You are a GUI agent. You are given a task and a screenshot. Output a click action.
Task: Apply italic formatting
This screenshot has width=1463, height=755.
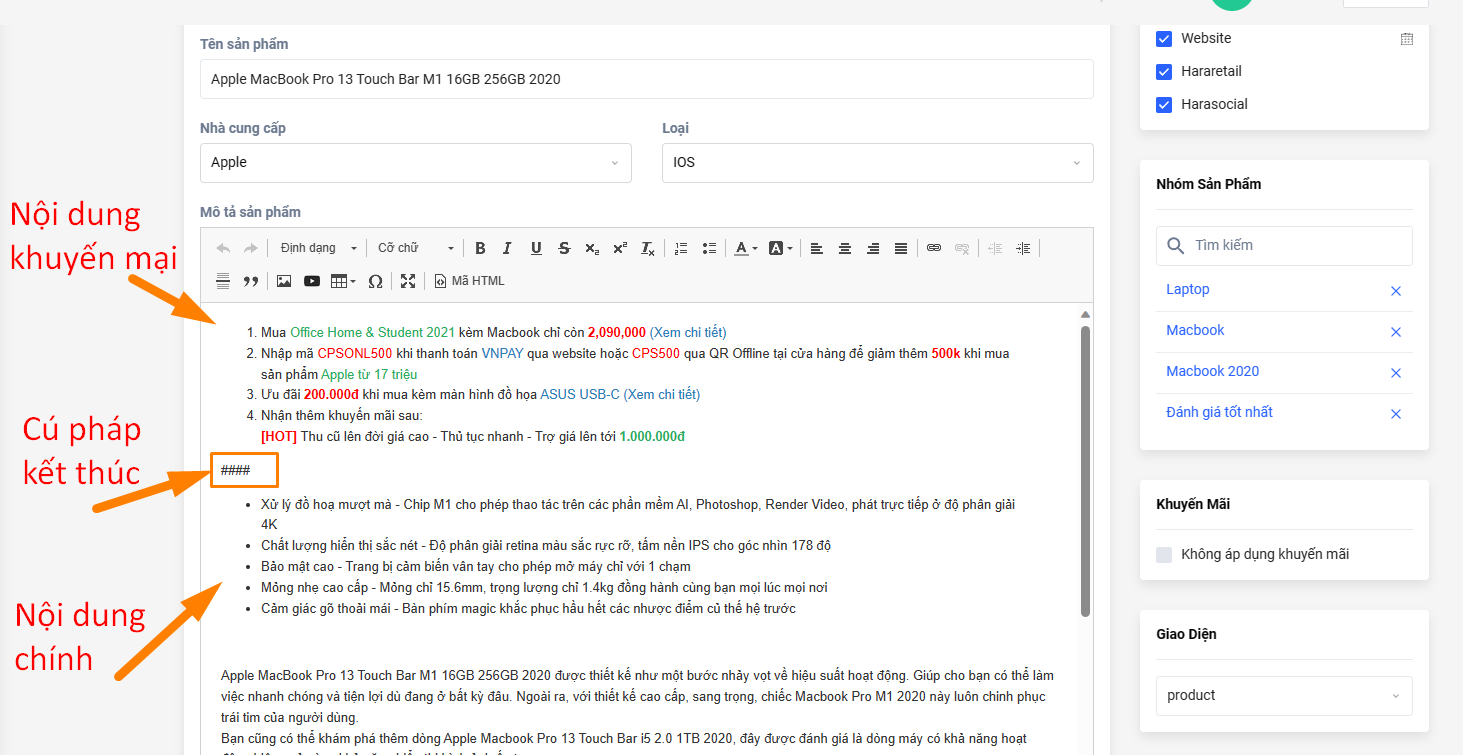508,248
